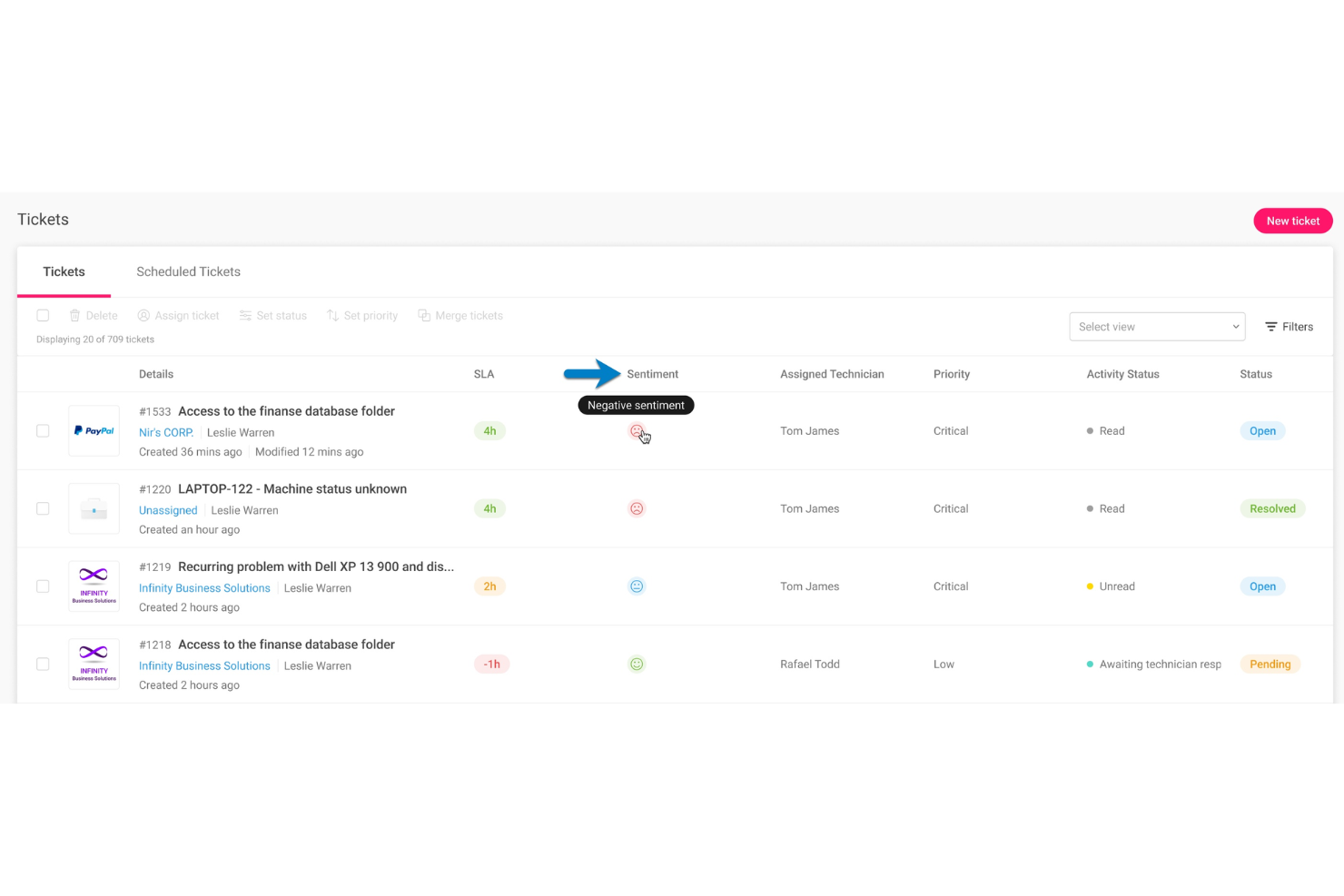Check the select-all checkbox in the toolbar
The image size is (1344, 896).
pos(43,315)
